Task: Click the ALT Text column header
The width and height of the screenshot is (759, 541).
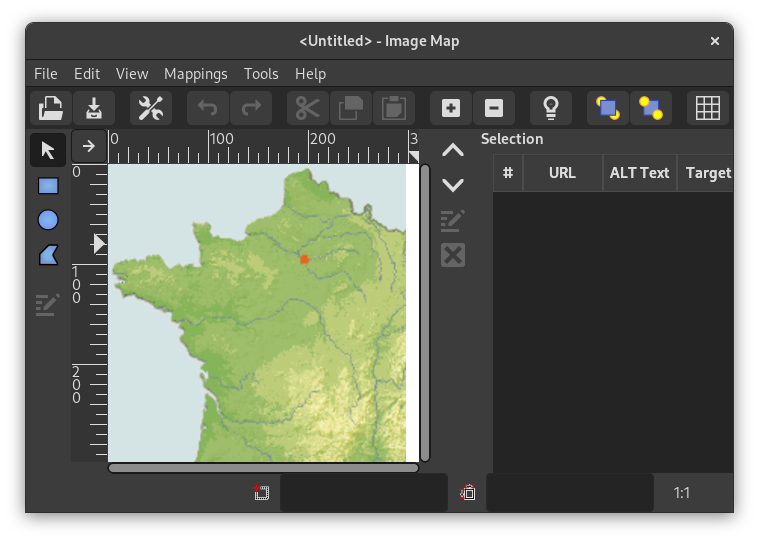Action: point(639,173)
